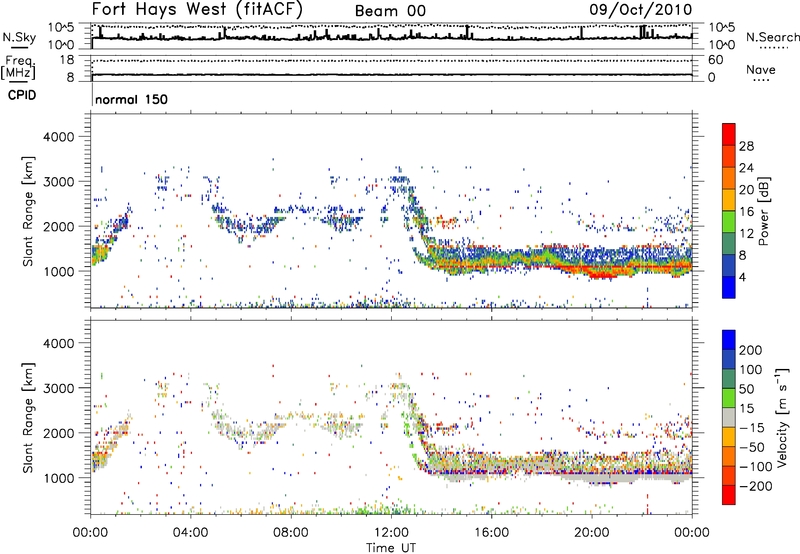Click the 'N.Sky' axis label
Viewport: 800px width, 554px height.
[x=19, y=37]
